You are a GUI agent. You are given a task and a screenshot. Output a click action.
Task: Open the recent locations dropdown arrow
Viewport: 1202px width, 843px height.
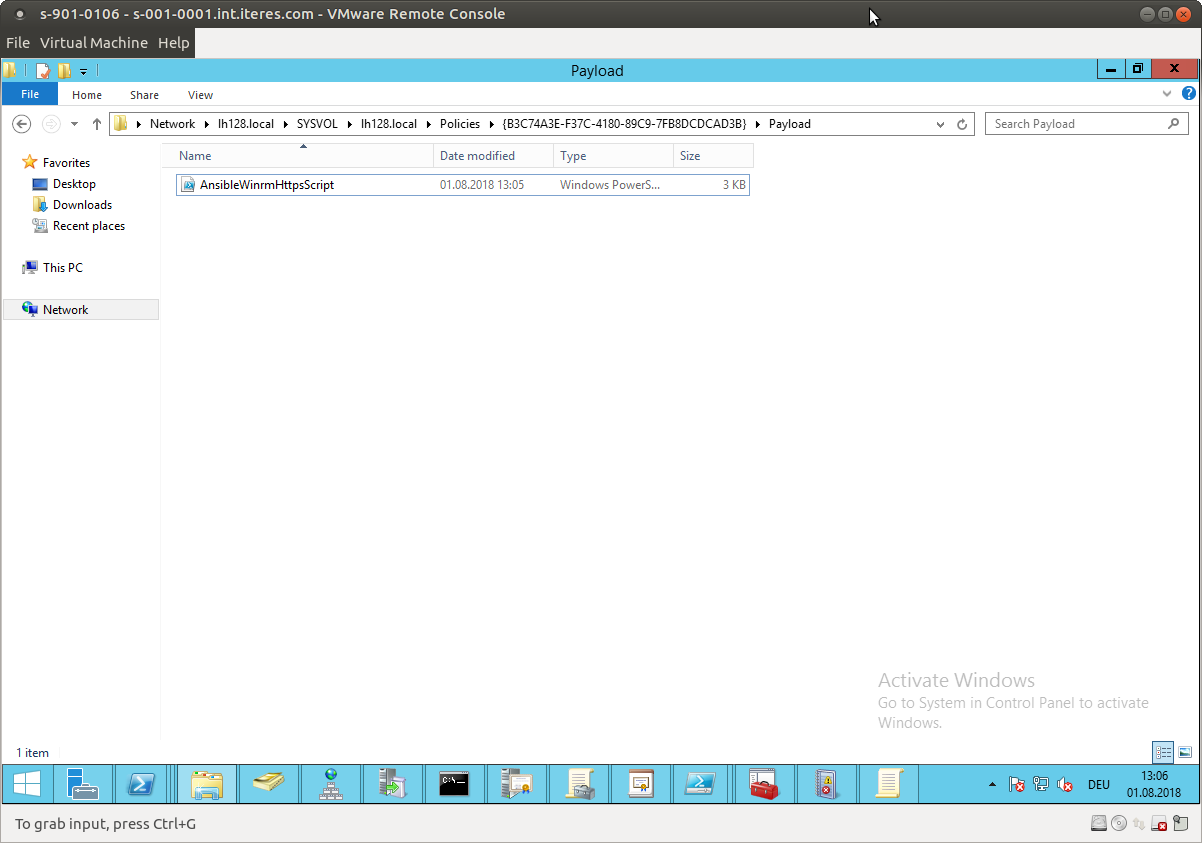[x=74, y=124]
